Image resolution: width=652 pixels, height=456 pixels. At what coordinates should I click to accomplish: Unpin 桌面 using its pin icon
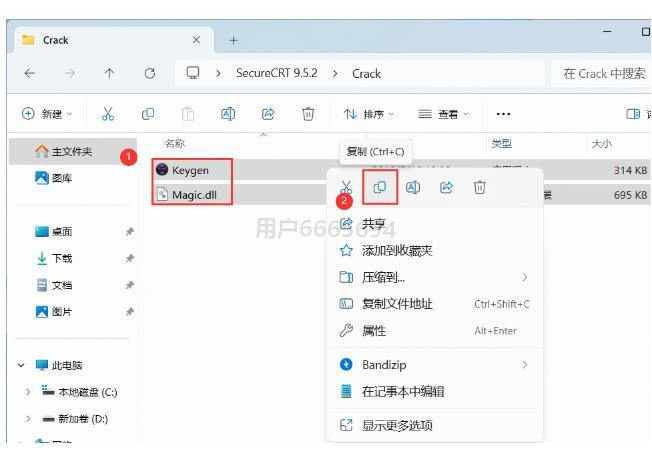click(x=129, y=232)
